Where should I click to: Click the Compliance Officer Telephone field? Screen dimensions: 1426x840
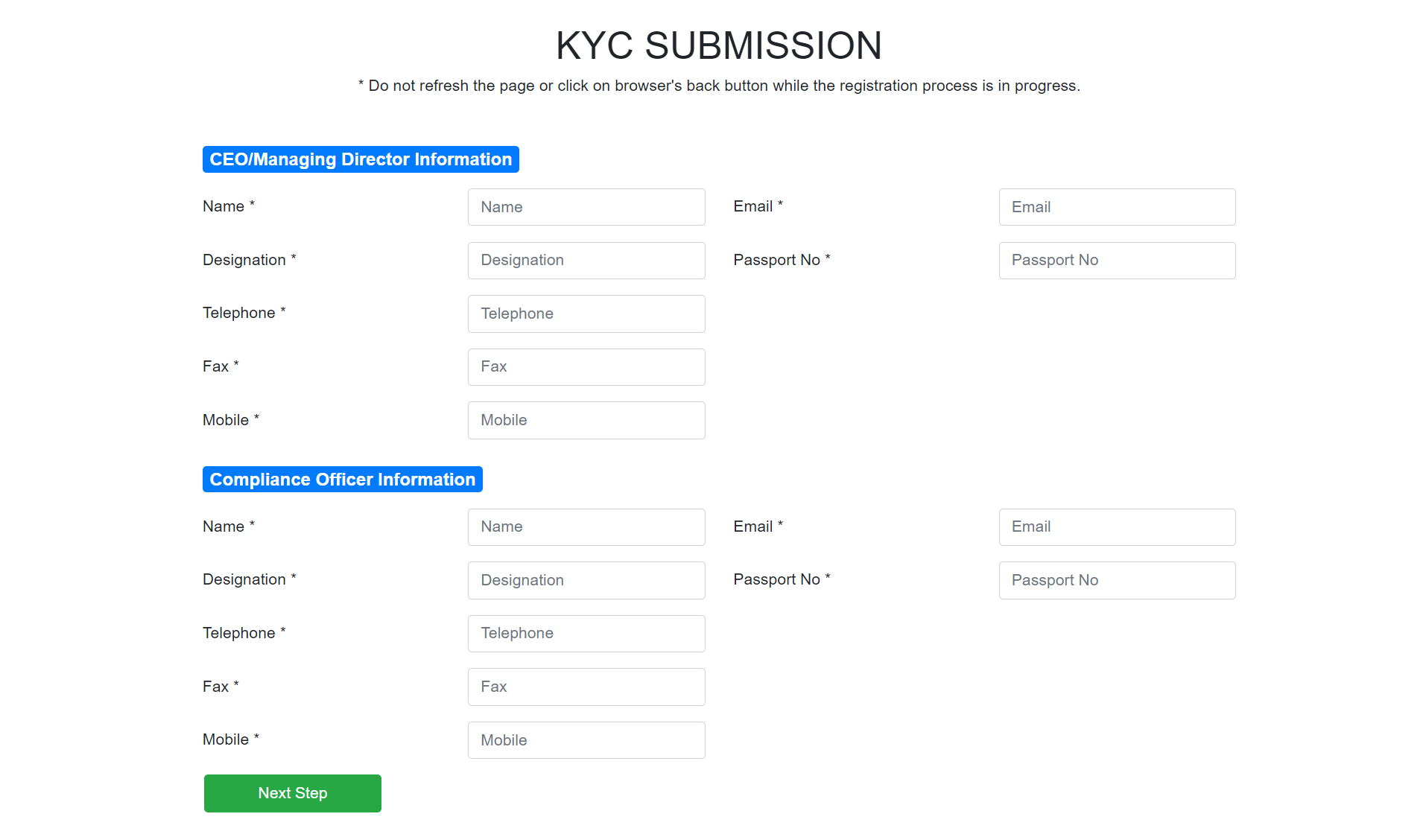click(586, 633)
